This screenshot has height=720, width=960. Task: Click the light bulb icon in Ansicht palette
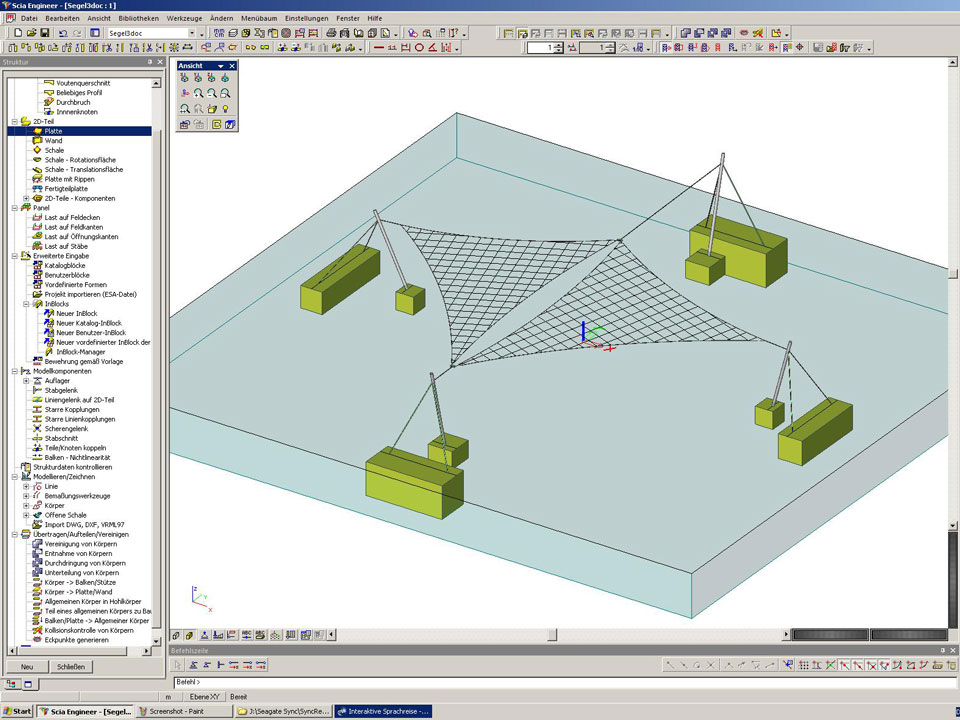pyautogui.click(x=226, y=108)
